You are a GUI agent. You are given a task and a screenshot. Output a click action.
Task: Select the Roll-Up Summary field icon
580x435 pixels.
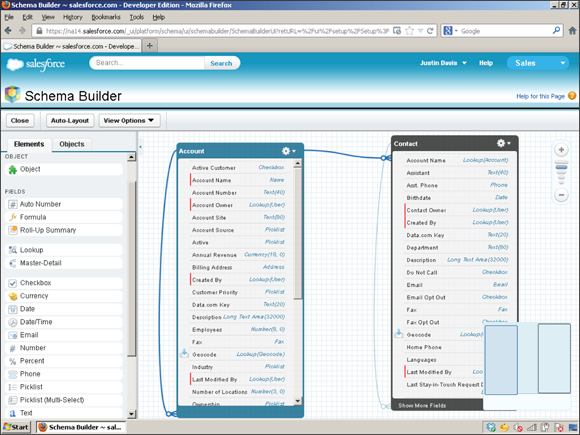[13, 230]
